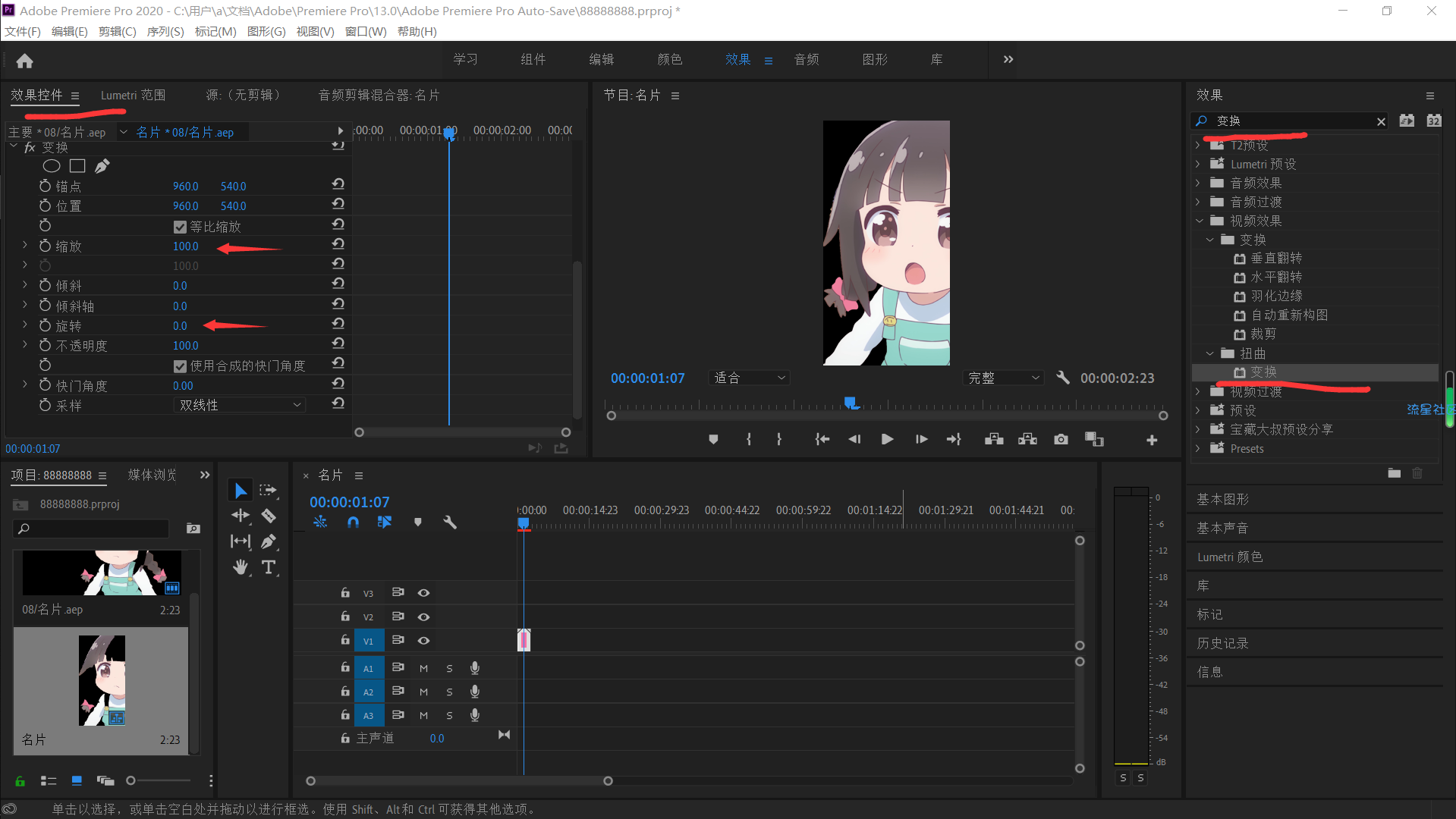Screen dimensions: 1456x819
Task: Select the 水平翻转 effect
Action: [x=1276, y=277]
